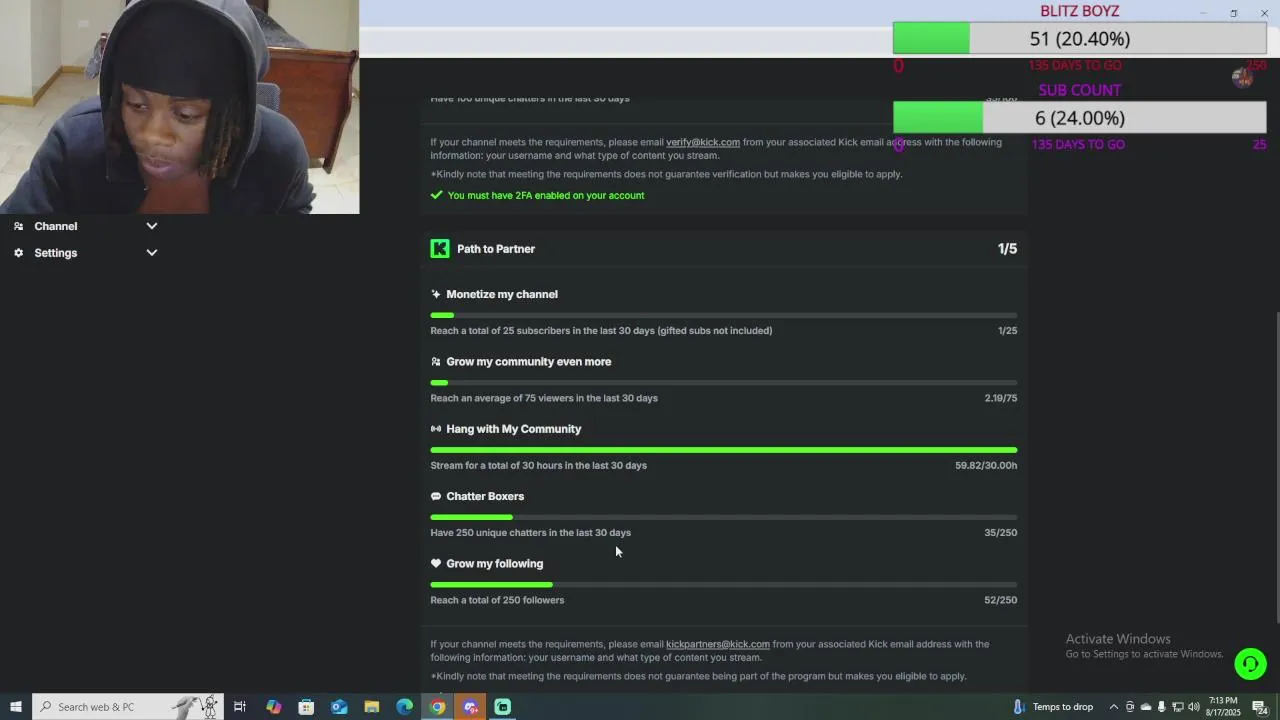Click the 1/5 partner progress counter
This screenshot has width=1280, height=720.
pos(1007,249)
